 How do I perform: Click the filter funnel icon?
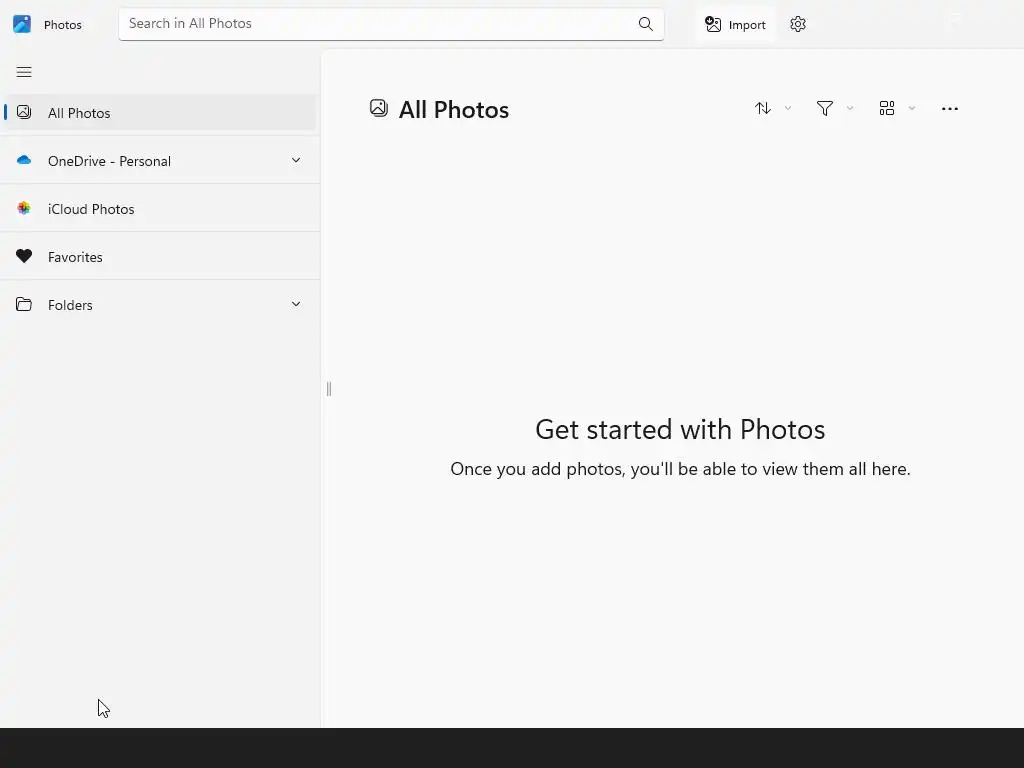pyautogui.click(x=825, y=108)
